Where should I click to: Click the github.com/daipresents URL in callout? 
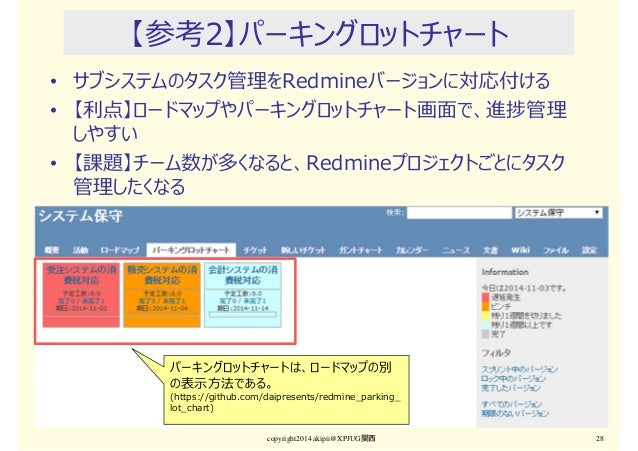point(285,402)
